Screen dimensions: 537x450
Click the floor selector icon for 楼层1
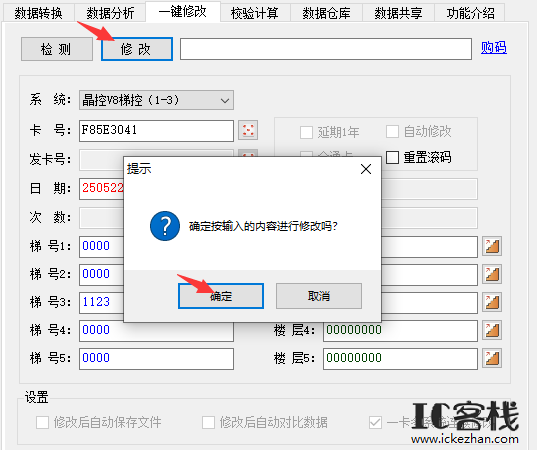[x=492, y=246]
